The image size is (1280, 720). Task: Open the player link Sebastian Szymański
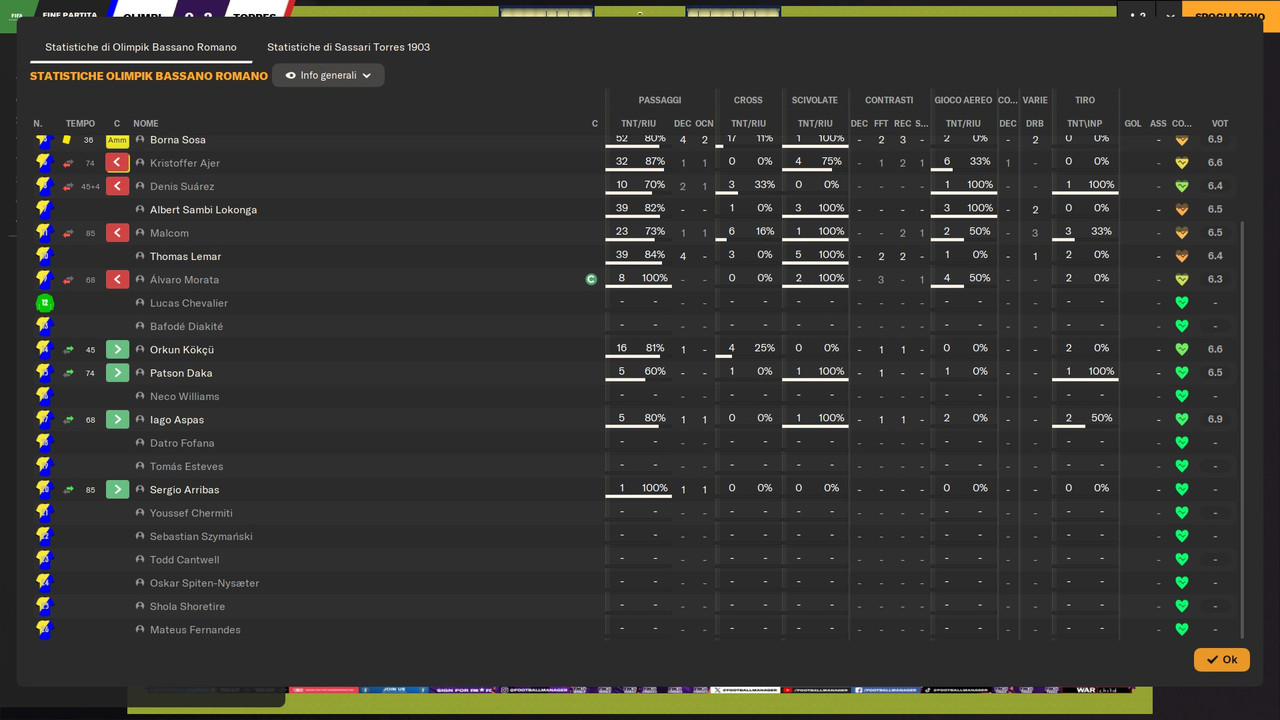(x=201, y=537)
